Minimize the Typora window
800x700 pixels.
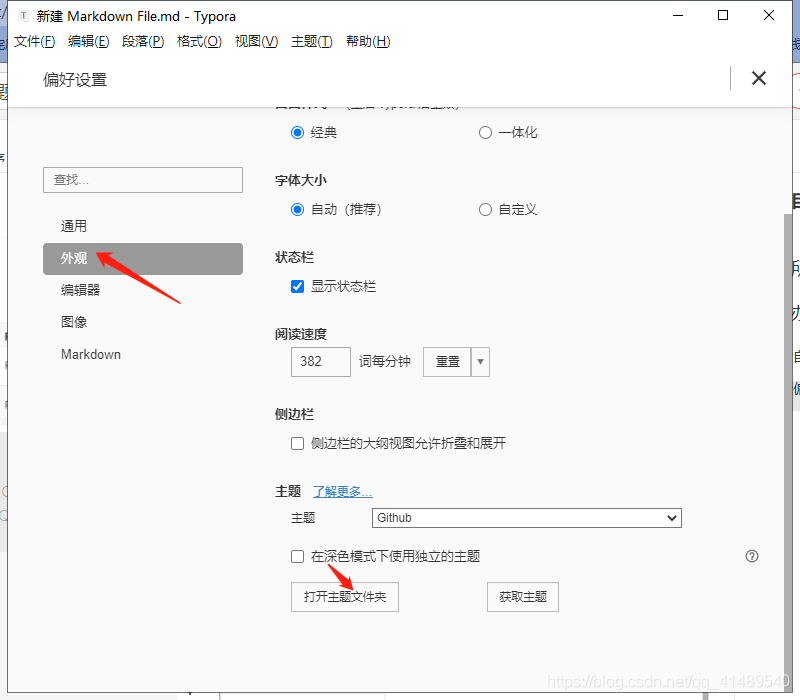[x=678, y=16]
